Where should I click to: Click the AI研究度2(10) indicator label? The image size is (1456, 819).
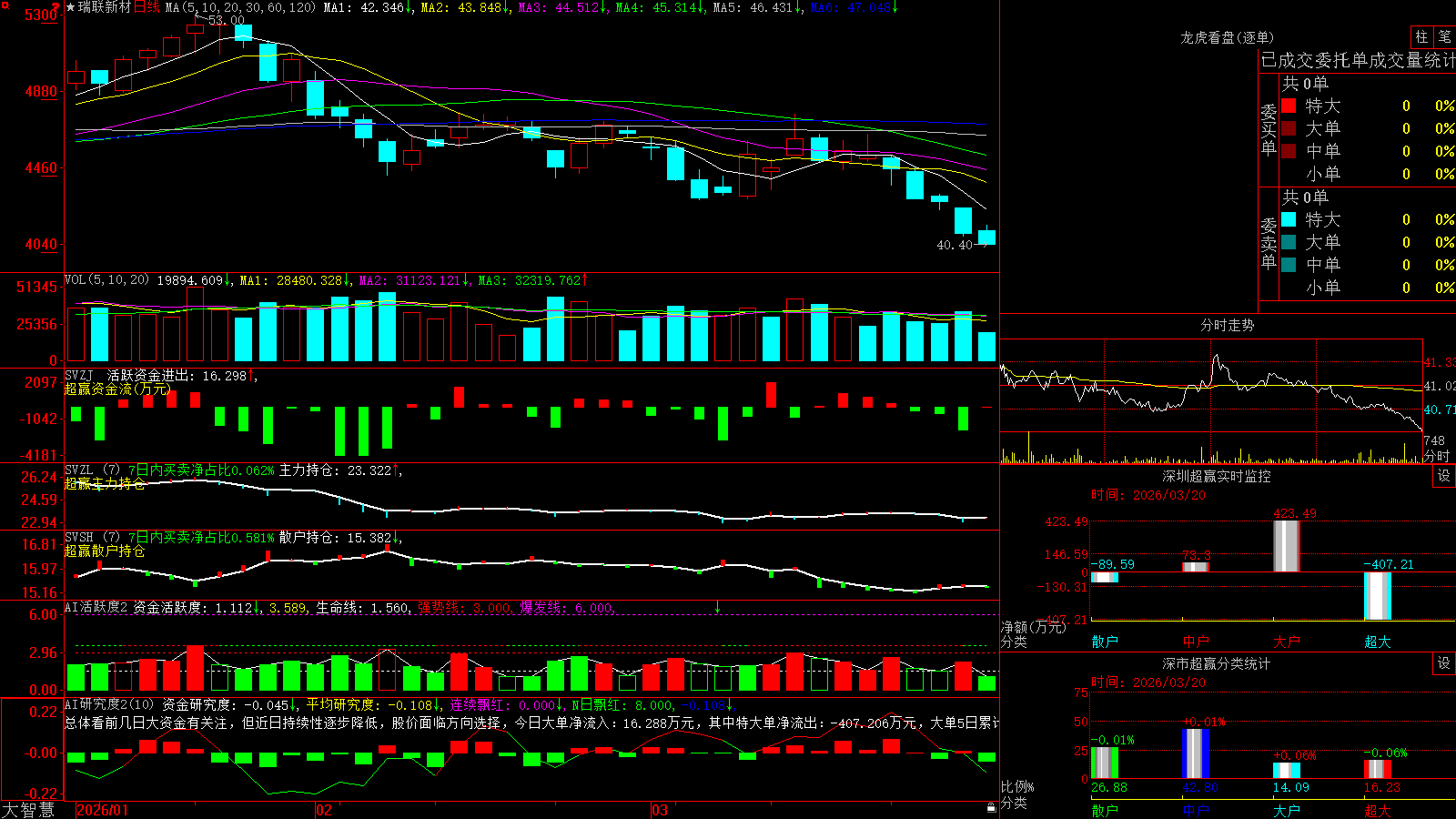click(109, 704)
